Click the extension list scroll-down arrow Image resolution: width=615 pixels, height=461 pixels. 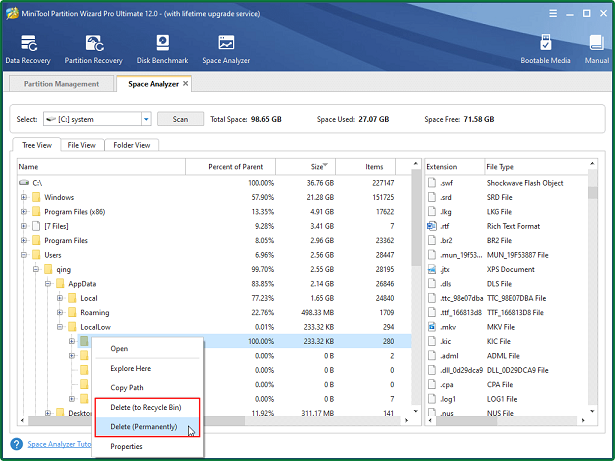[x=592, y=411]
